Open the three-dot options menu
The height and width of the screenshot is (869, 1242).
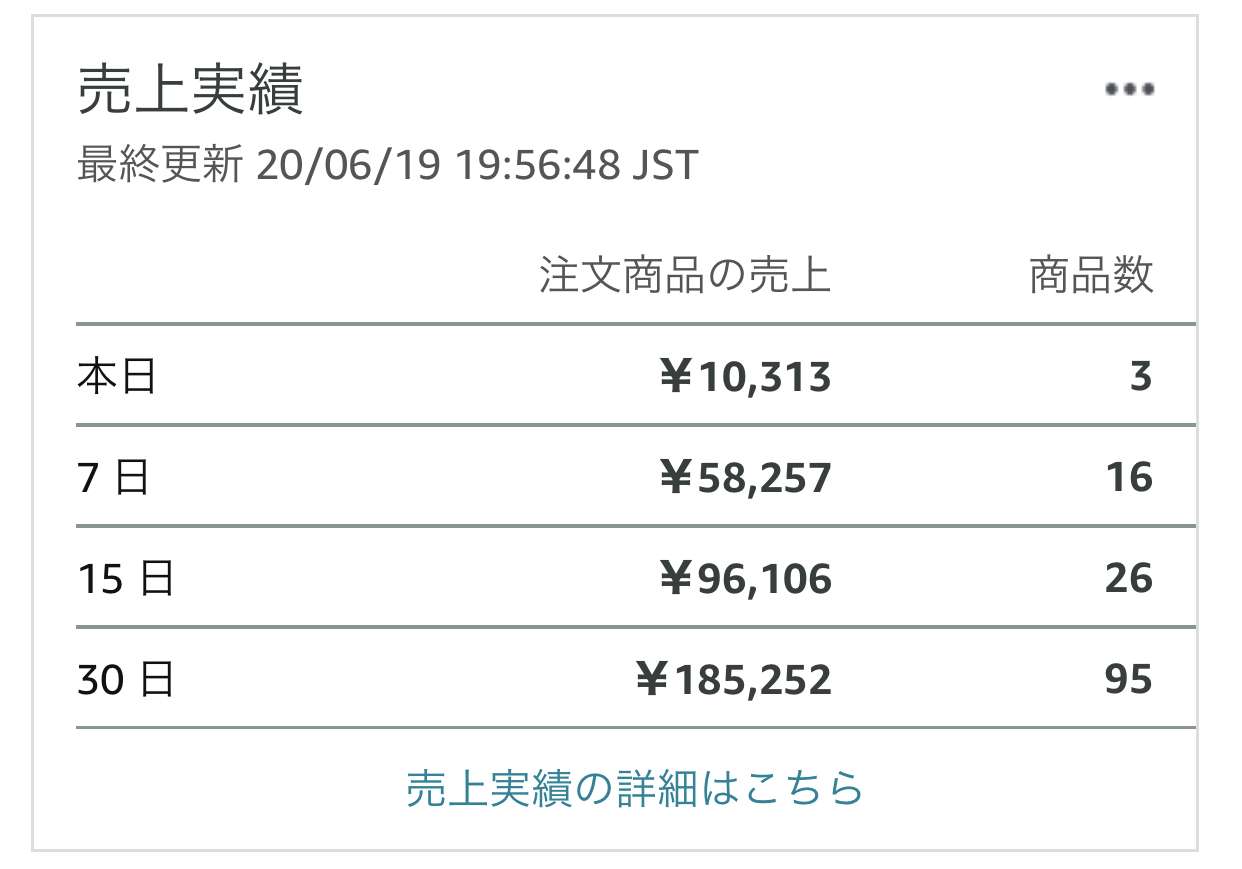[1130, 89]
